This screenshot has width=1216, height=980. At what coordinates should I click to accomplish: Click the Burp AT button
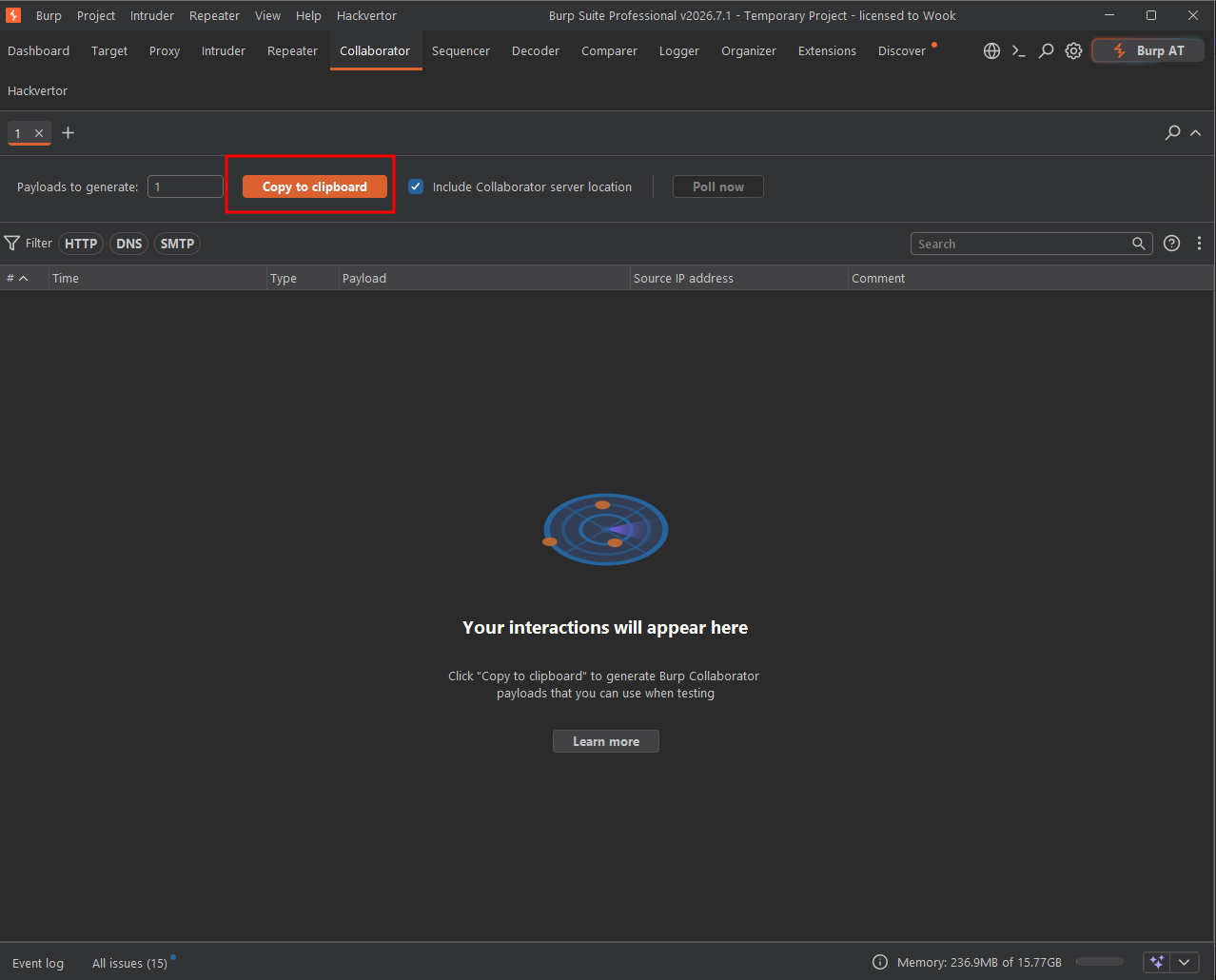[1148, 51]
